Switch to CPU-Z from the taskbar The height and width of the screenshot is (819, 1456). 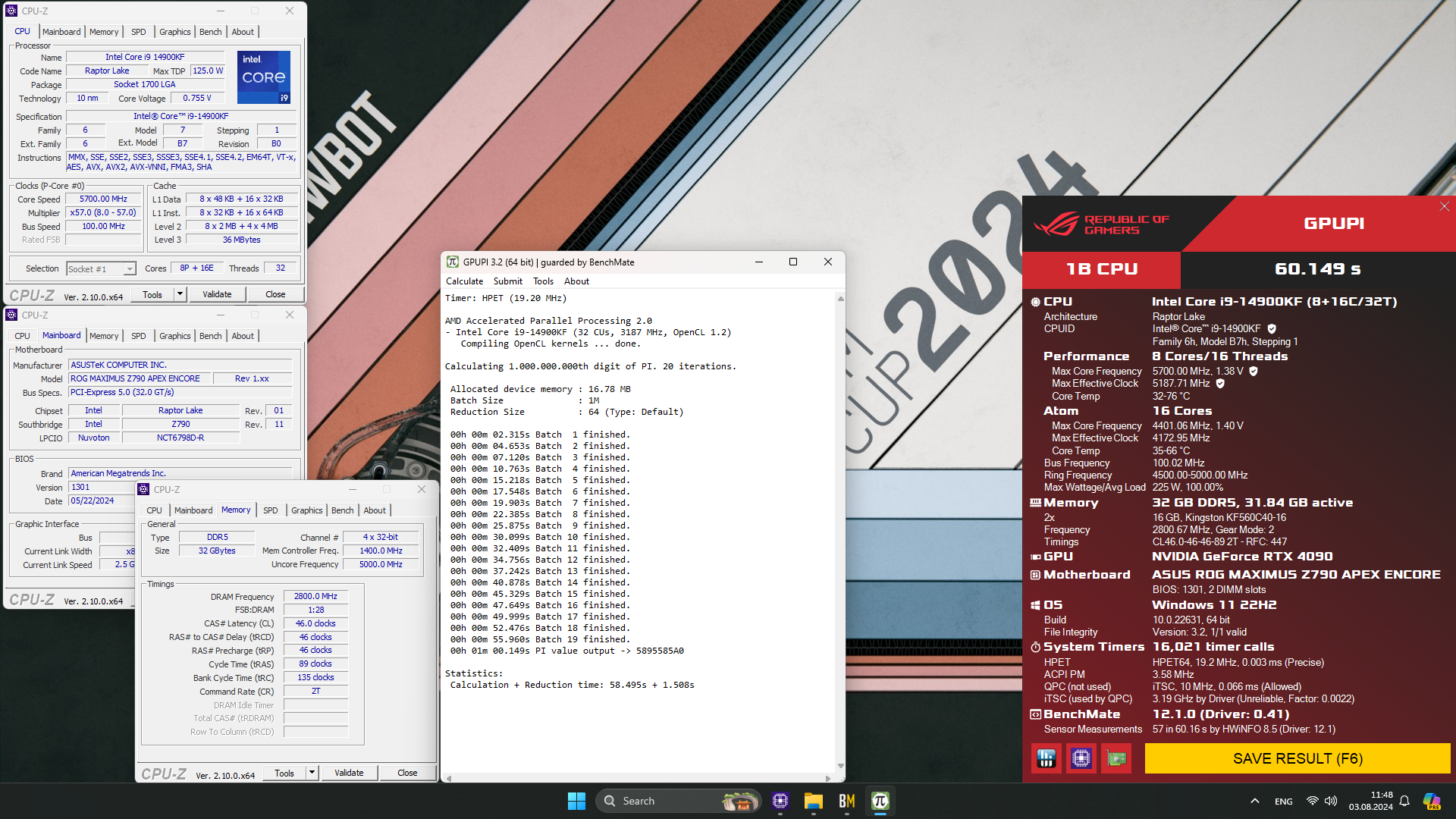(x=780, y=801)
